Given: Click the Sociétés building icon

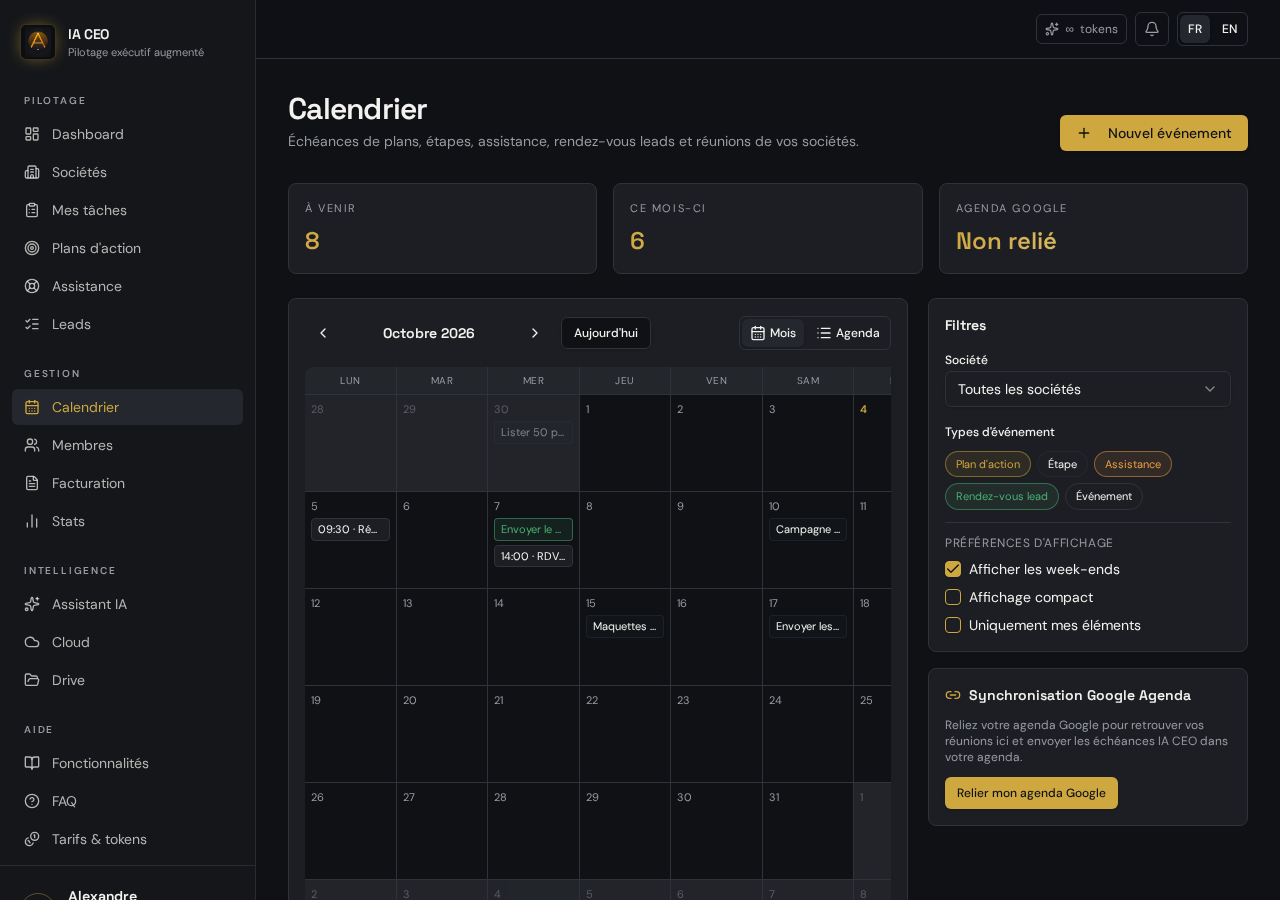Looking at the screenshot, I should [32, 172].
